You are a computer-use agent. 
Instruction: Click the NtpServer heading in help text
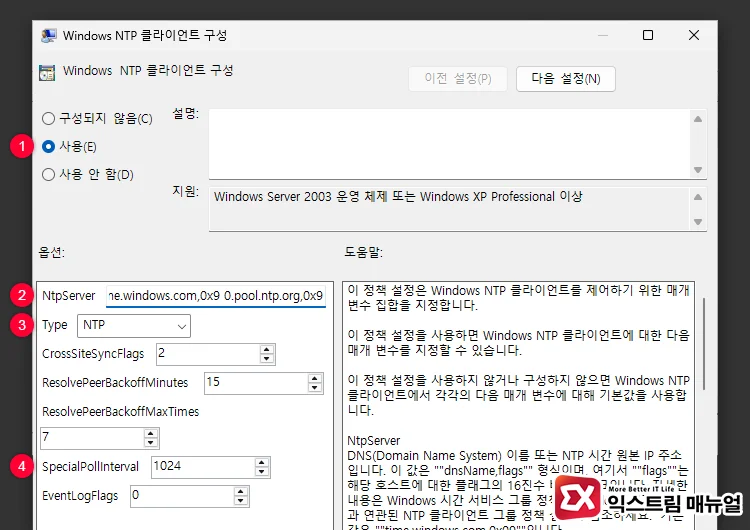374,441
